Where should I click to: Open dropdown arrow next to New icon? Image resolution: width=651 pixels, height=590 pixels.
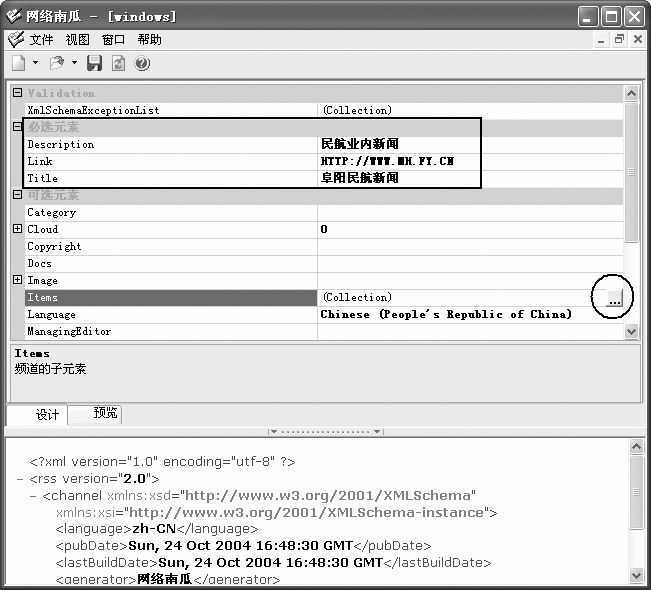coord(36,63)
